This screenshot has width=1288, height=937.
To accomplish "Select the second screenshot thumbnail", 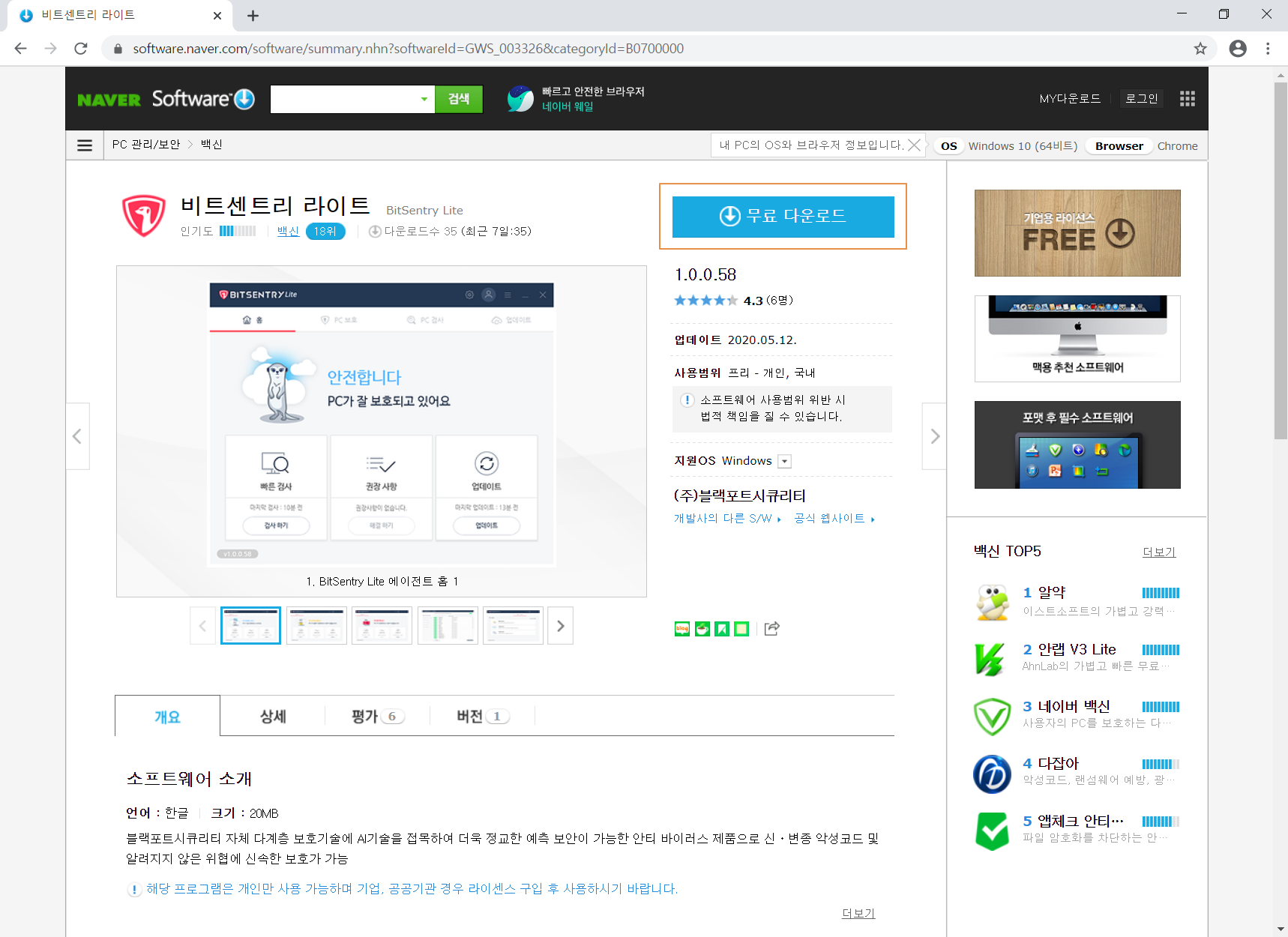I will pos(316,626).
